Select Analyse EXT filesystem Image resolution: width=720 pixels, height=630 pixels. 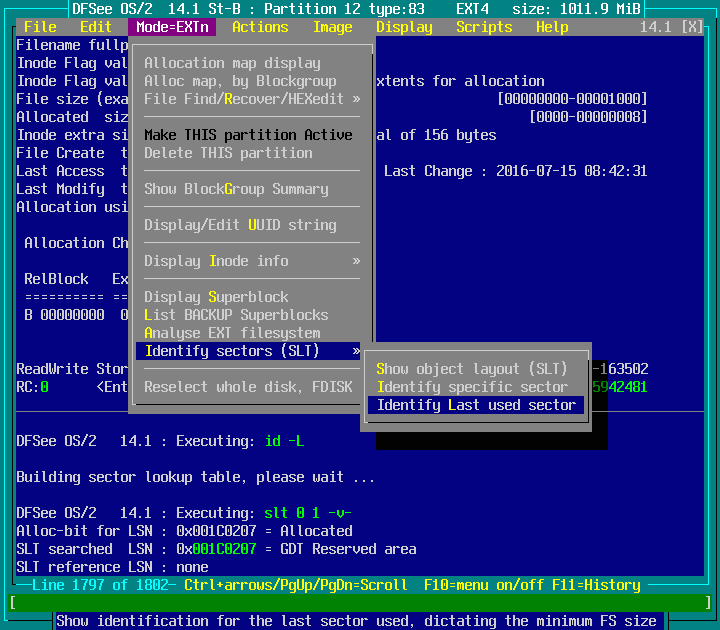point(232,333)
